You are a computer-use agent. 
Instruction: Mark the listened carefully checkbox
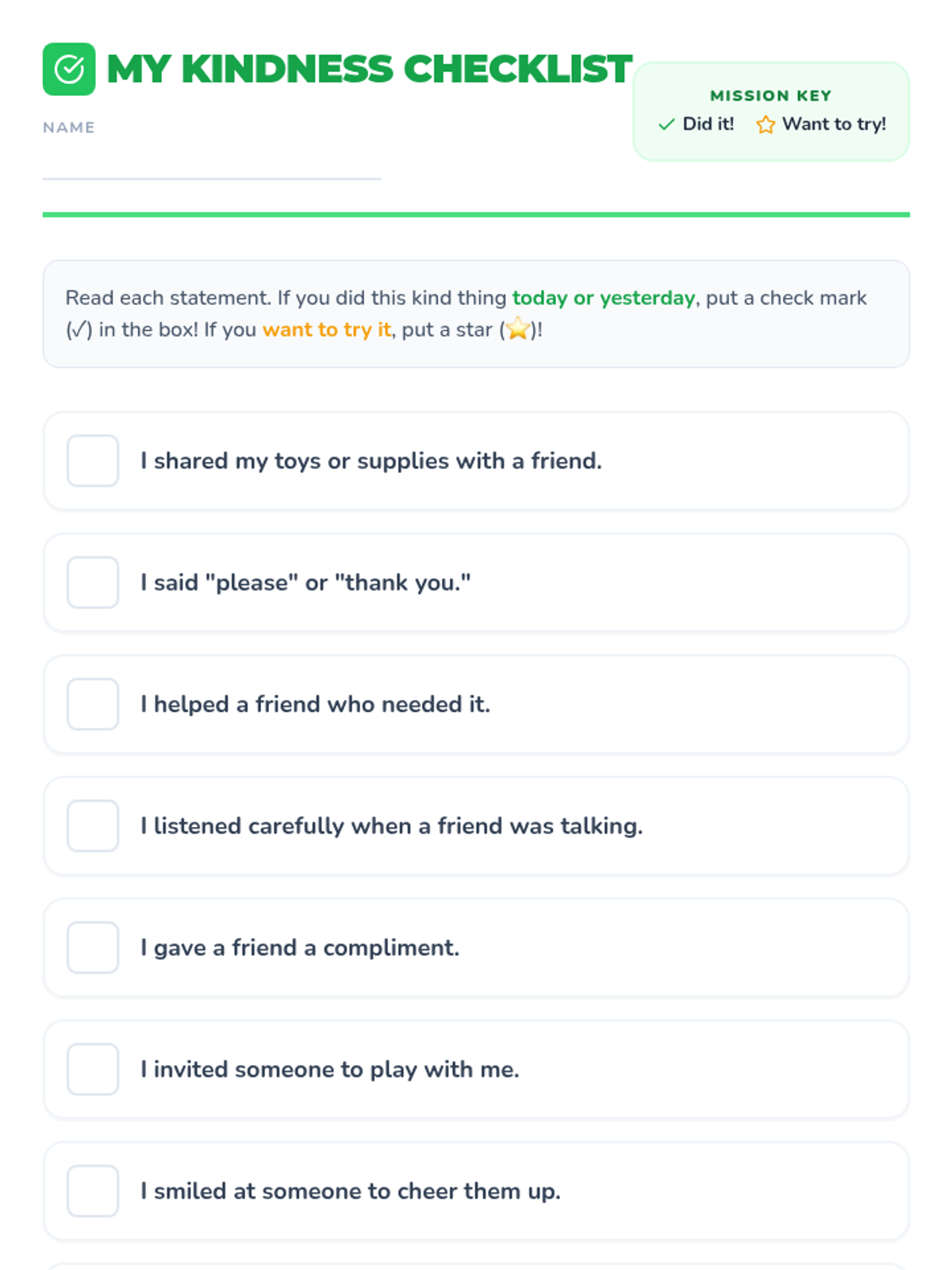pyautogui.click(x=93, y=825)
